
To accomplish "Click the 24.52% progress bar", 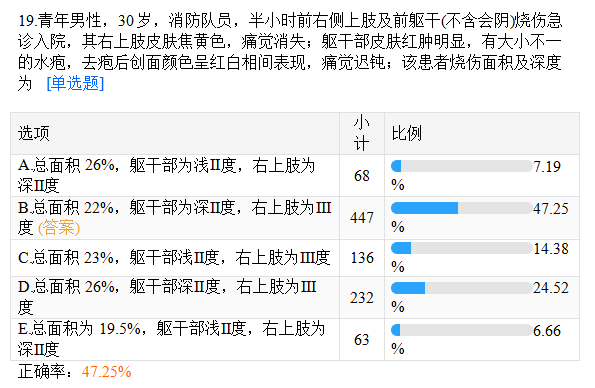I will pos(462,288).
